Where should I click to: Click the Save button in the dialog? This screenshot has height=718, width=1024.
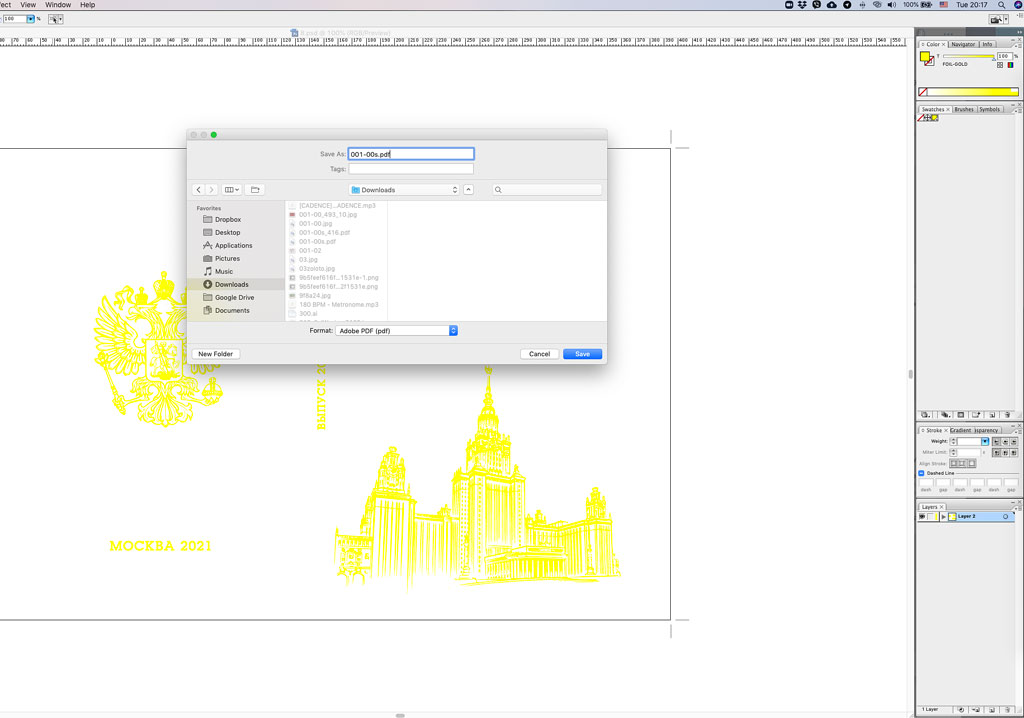click(582, 354)
